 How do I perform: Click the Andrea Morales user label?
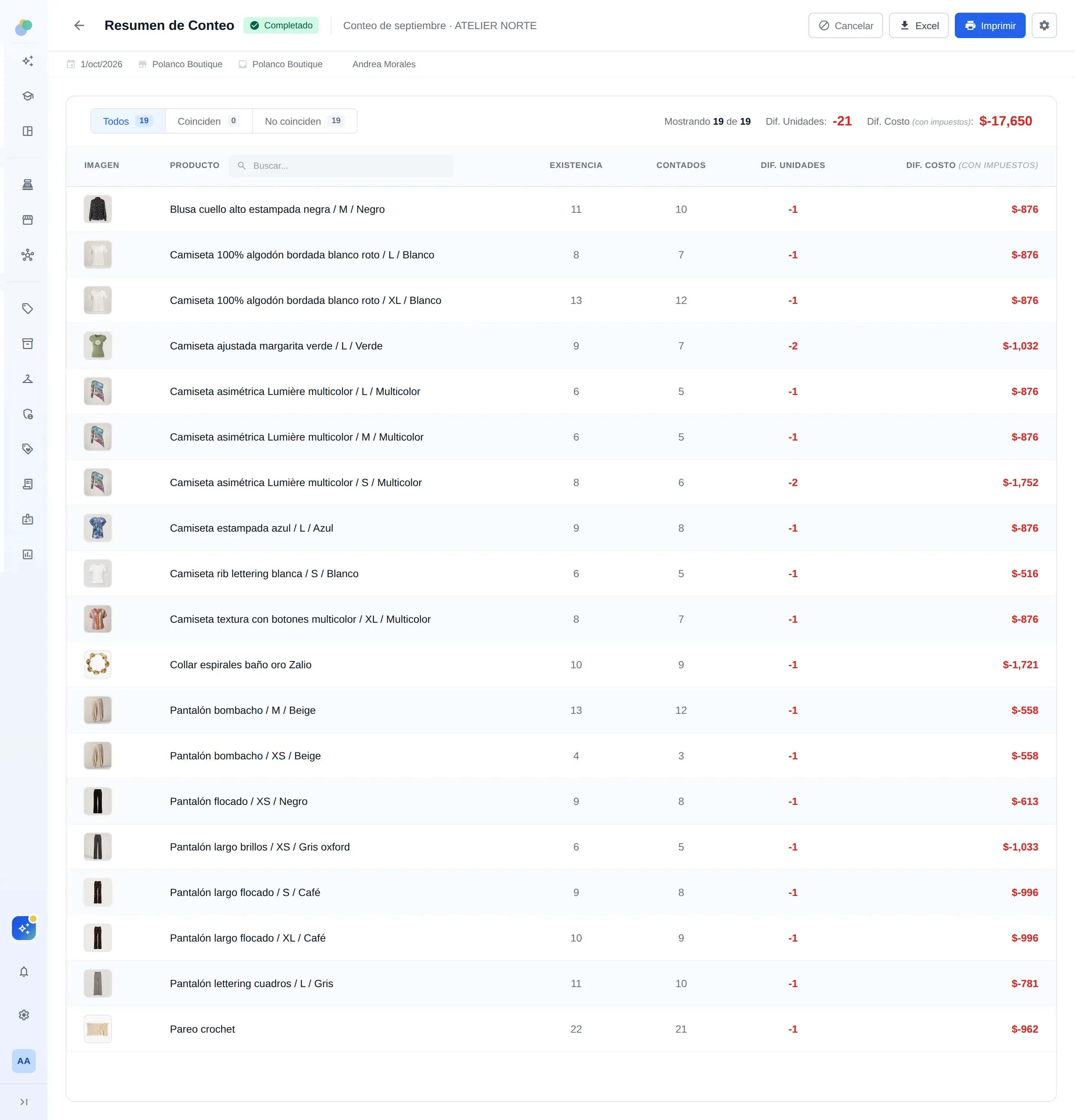point(384,64)
